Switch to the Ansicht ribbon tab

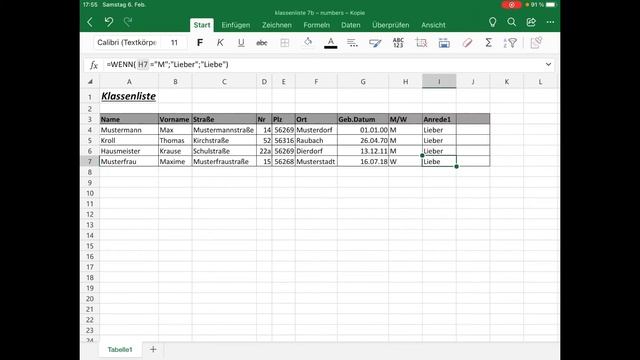tap(433, 25)
